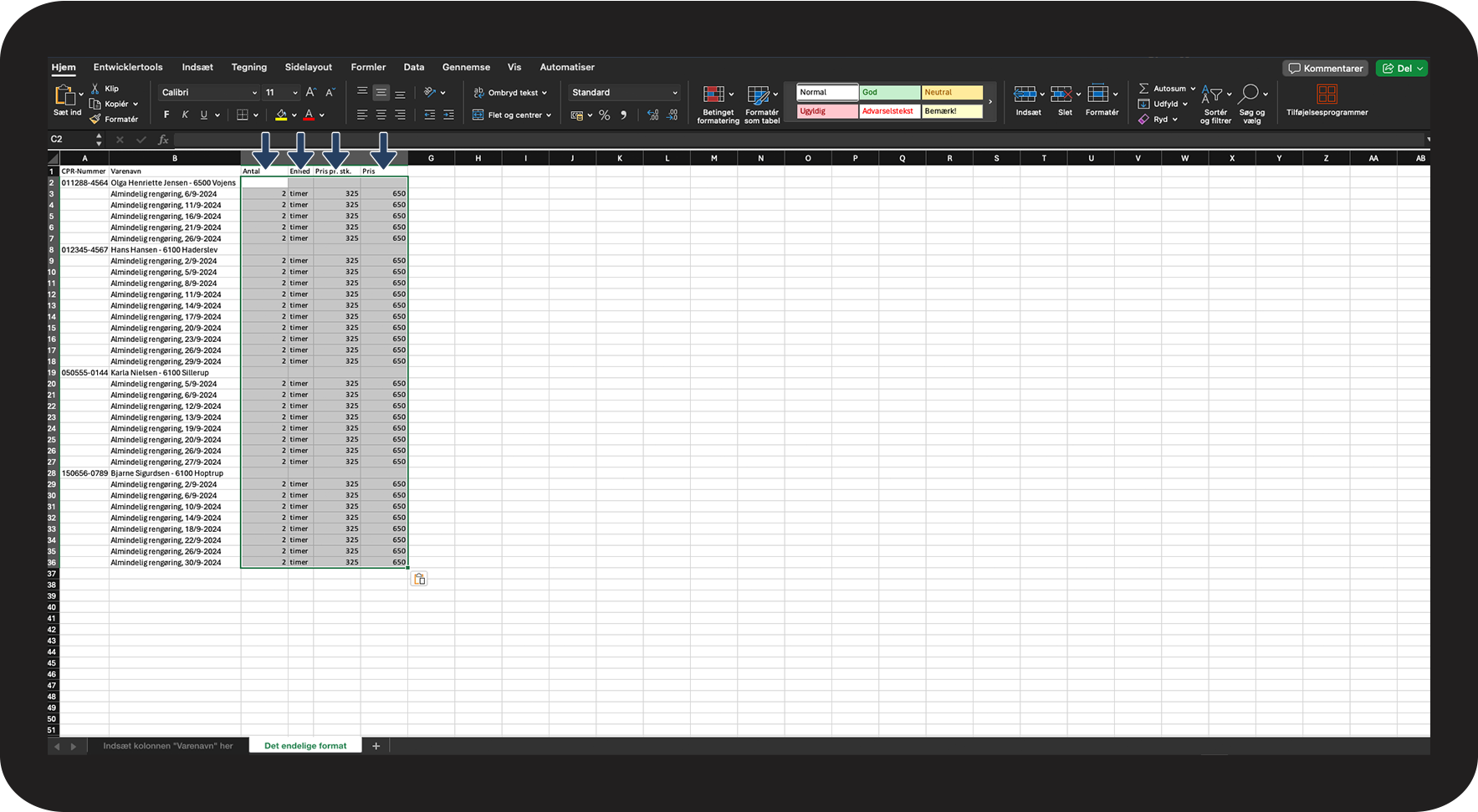Select the Formatér format painter brush
The width and height of the screenshot is (1478, 812).
pos(95,120)
